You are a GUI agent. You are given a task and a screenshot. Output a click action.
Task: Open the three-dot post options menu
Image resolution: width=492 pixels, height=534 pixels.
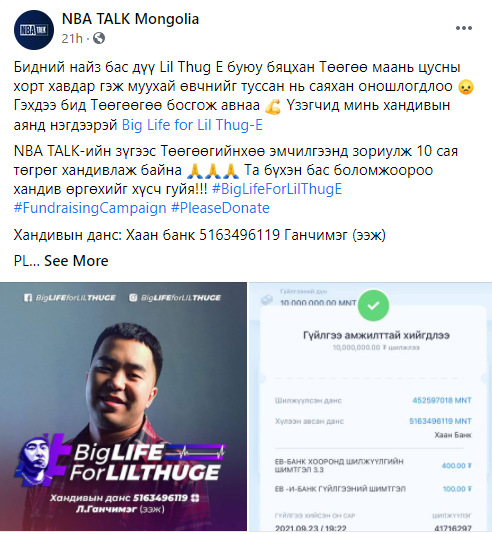click(x=464, y=28)
